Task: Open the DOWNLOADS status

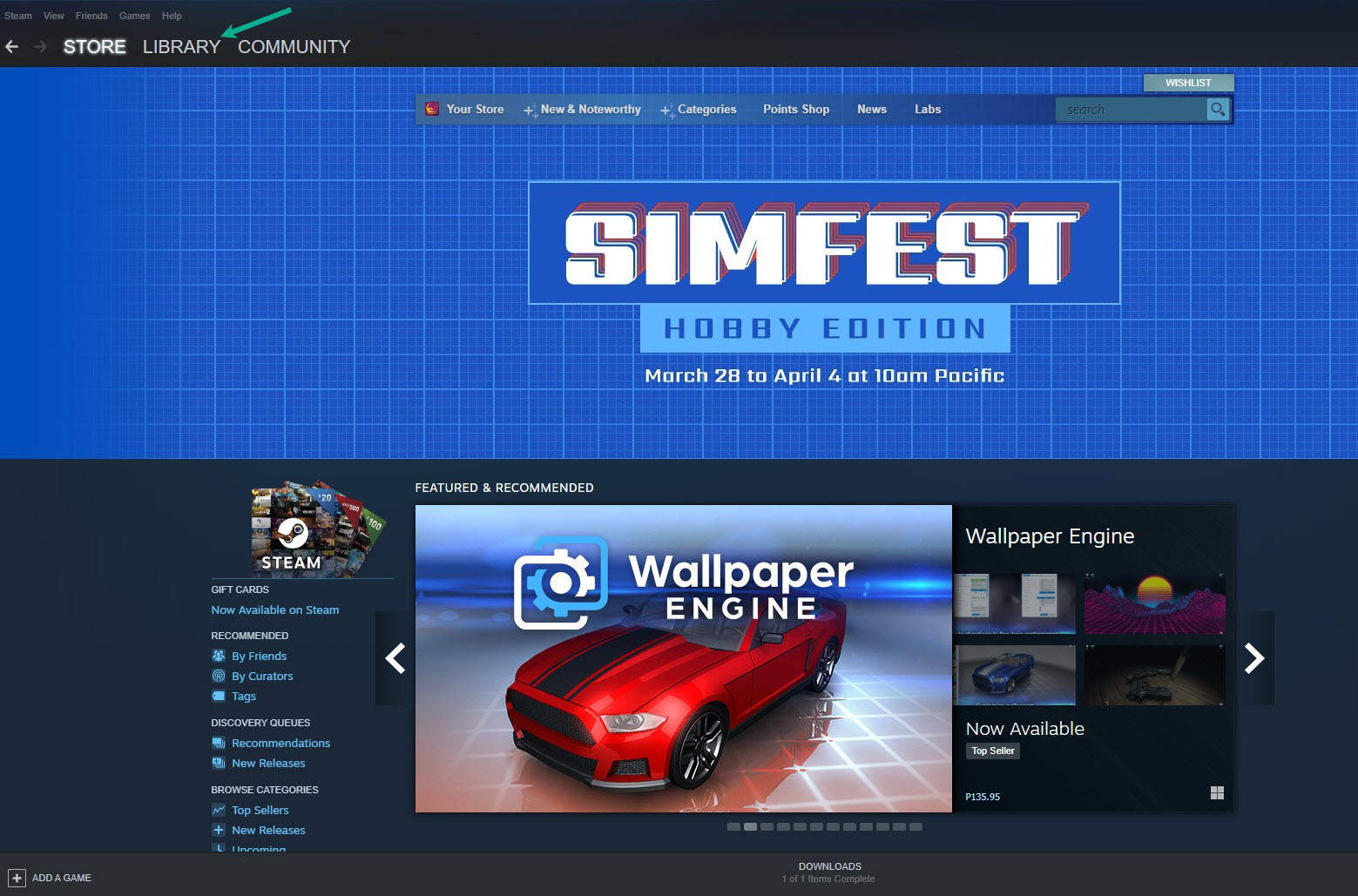Action: [x=830, y=866]
